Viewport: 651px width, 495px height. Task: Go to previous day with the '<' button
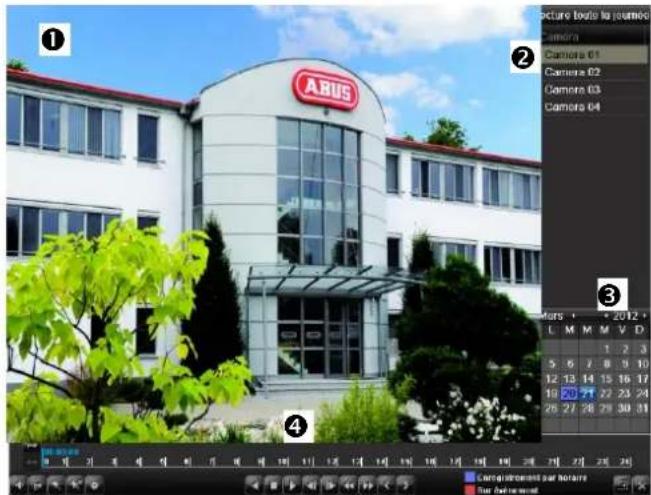[386, 485]
